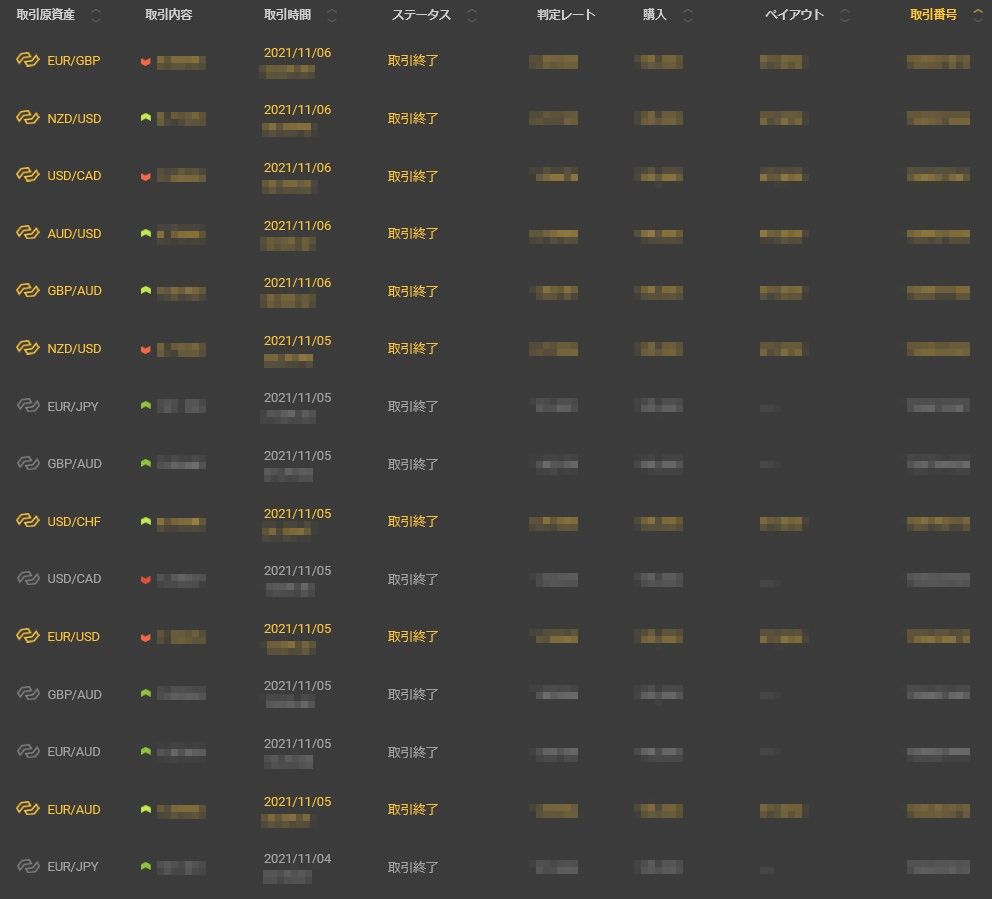Click the 判定レート column header
The width and height of the screenshot is (992, 899).
(x=566, y=15)
